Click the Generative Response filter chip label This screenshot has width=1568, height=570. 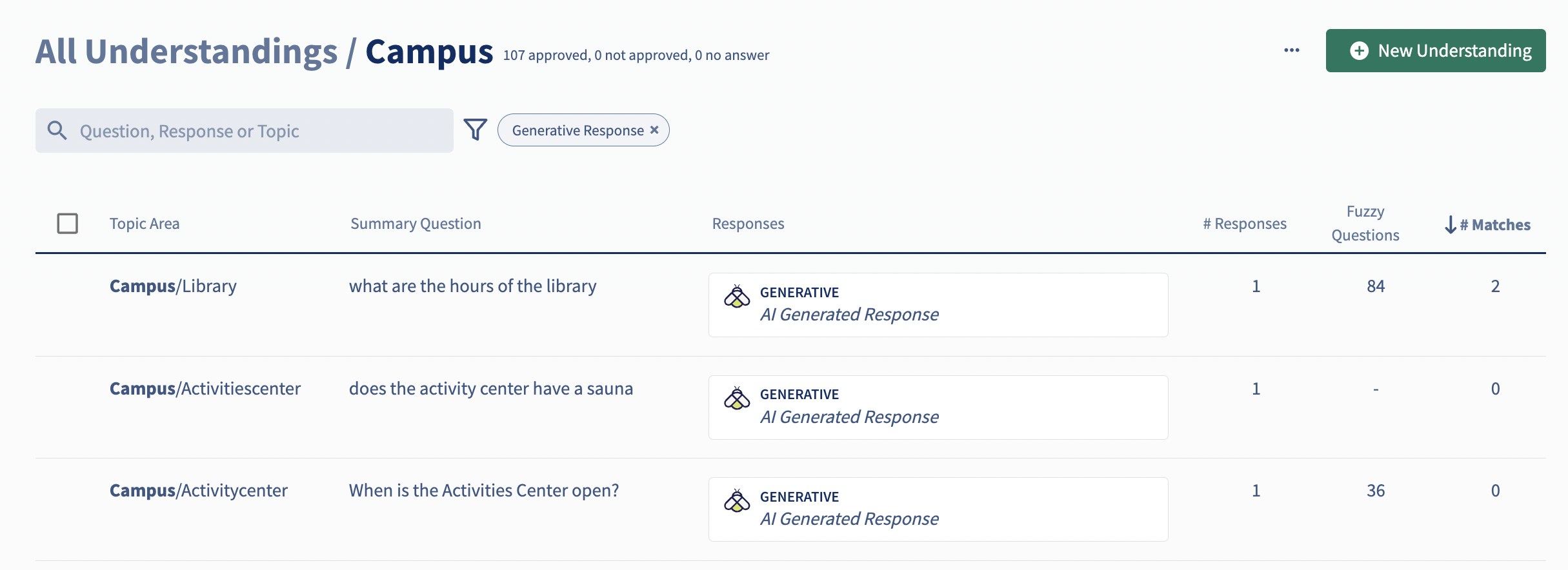pos(578,130)
